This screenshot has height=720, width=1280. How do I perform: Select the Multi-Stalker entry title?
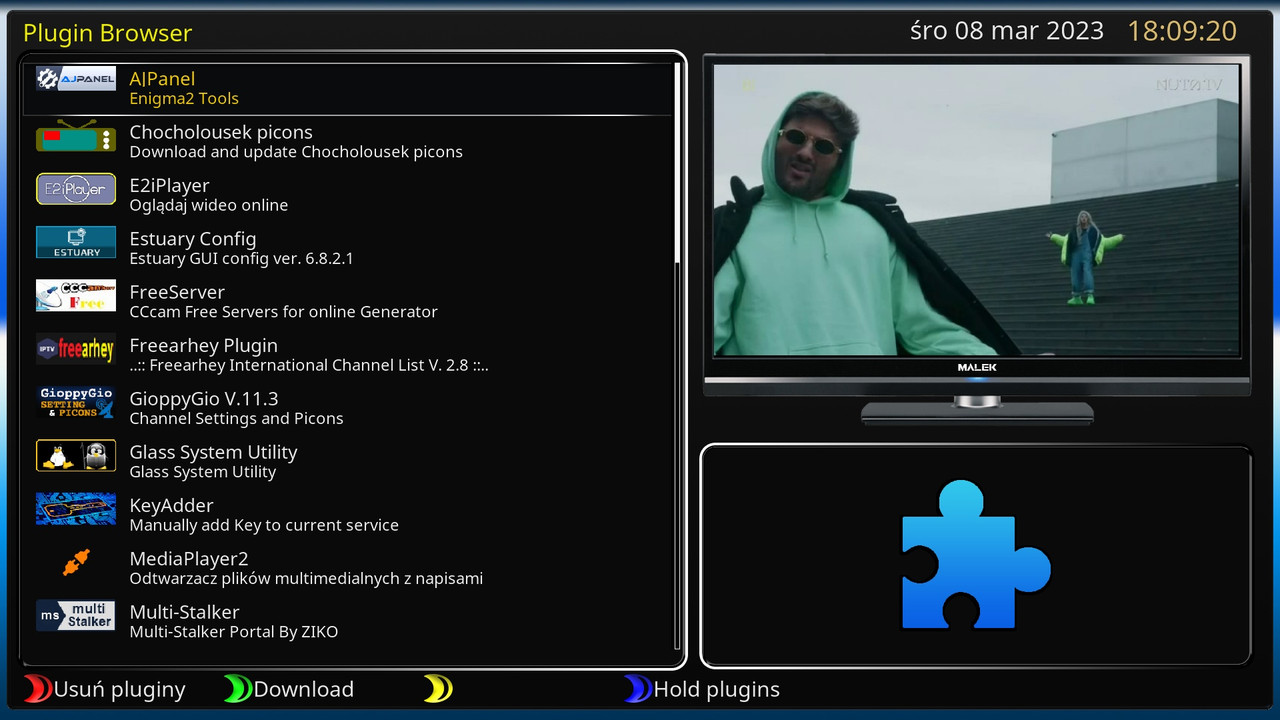coord(184,612)
